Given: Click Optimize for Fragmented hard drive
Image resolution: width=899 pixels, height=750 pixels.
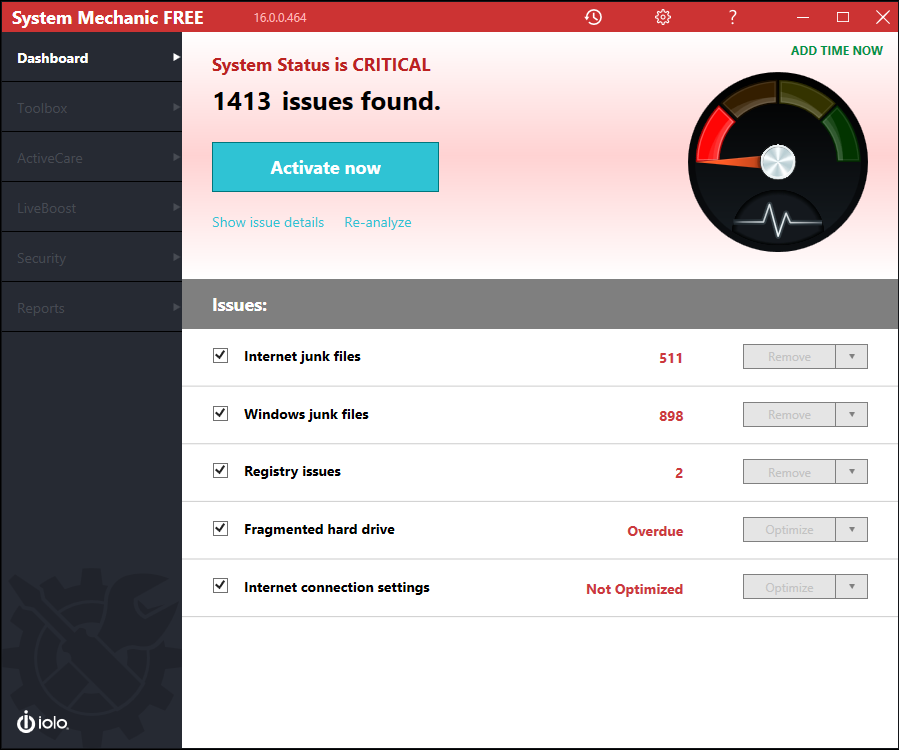Looking at the screenshot, I should (789, 529).
